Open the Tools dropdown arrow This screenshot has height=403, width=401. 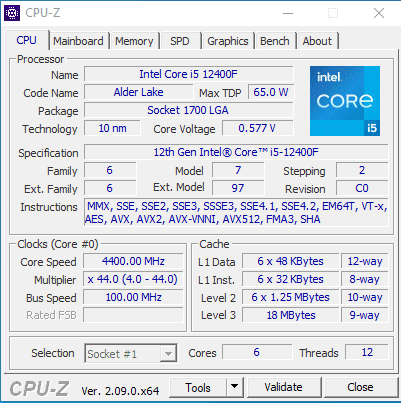click(x=235, y=387)
